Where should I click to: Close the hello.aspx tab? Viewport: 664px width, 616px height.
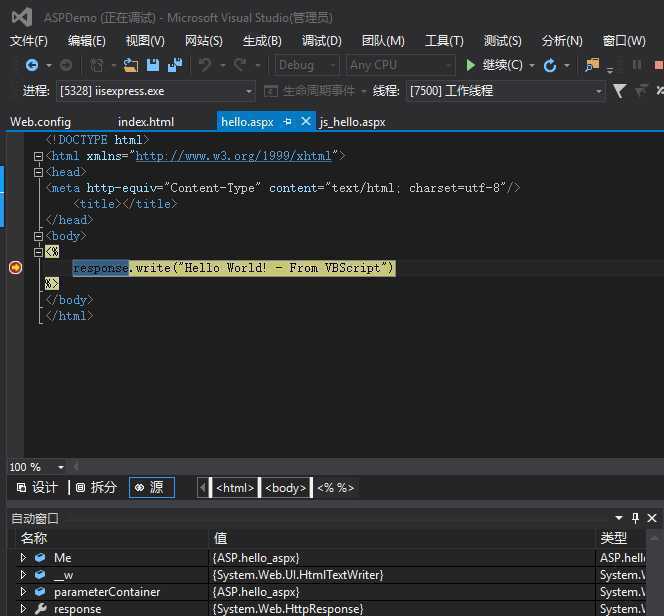[x=306, y=121]
